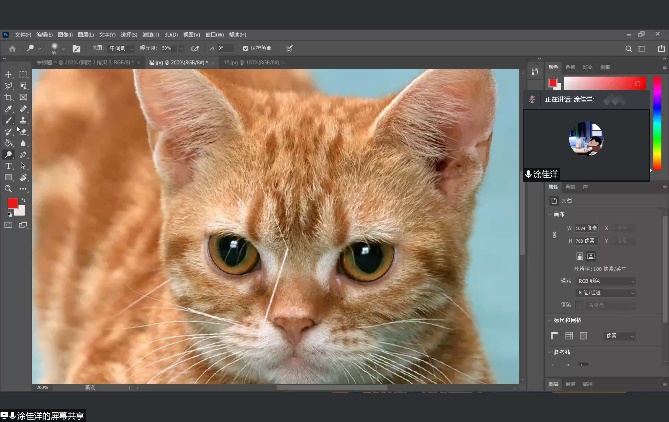Screen dimensions: 669x422
Task: Select the Horizontal Type tool
Action: click(8, 166)
